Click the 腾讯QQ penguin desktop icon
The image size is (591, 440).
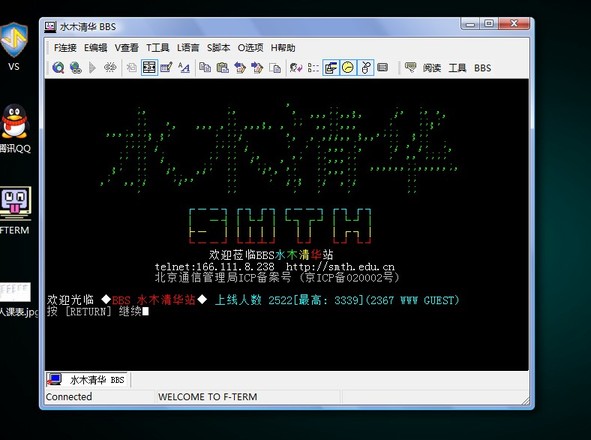pyautogui.click(x=14, y=121)
